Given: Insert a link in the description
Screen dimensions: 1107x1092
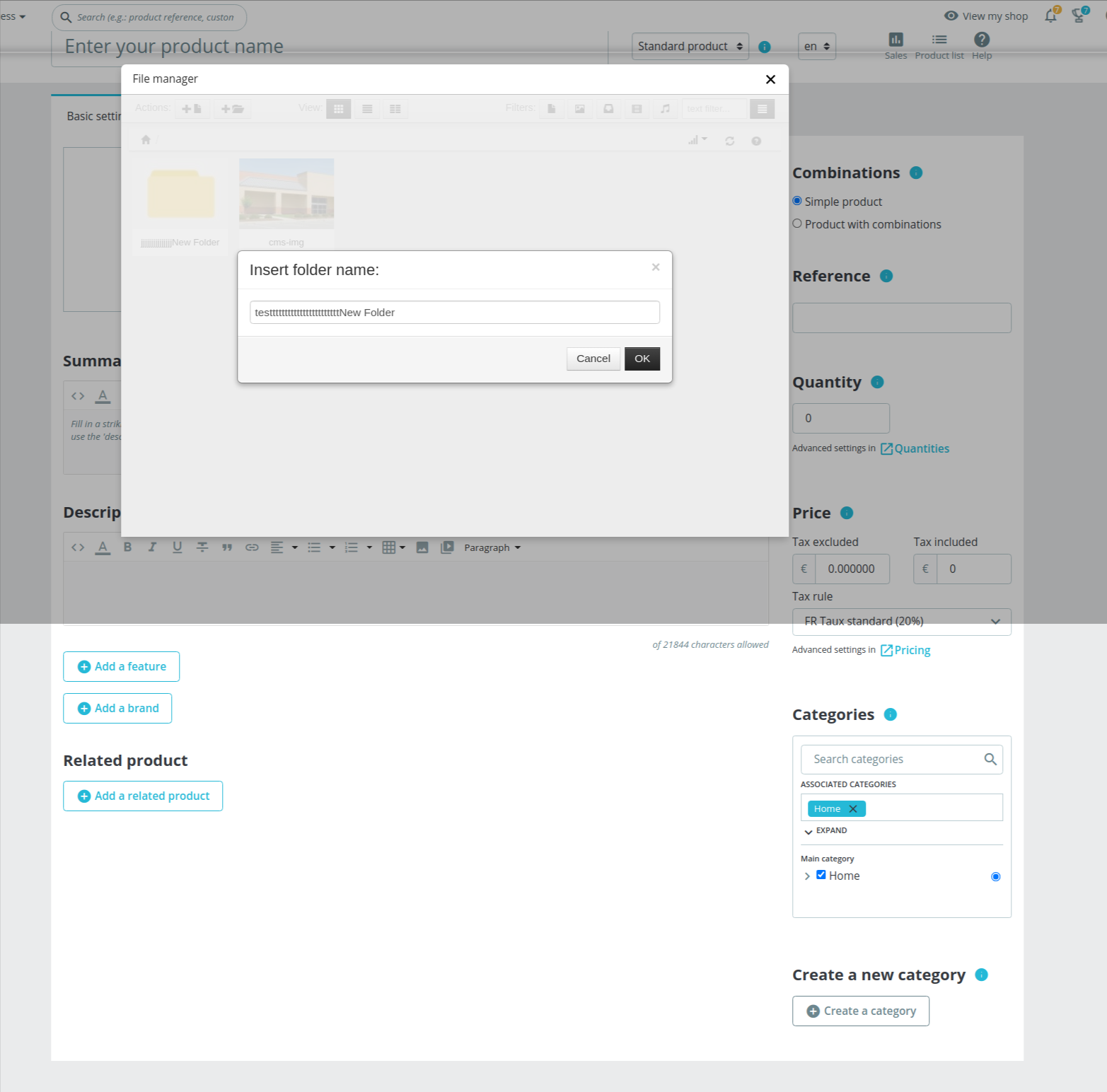Looking at the screenshot, I should pos(252,547).
